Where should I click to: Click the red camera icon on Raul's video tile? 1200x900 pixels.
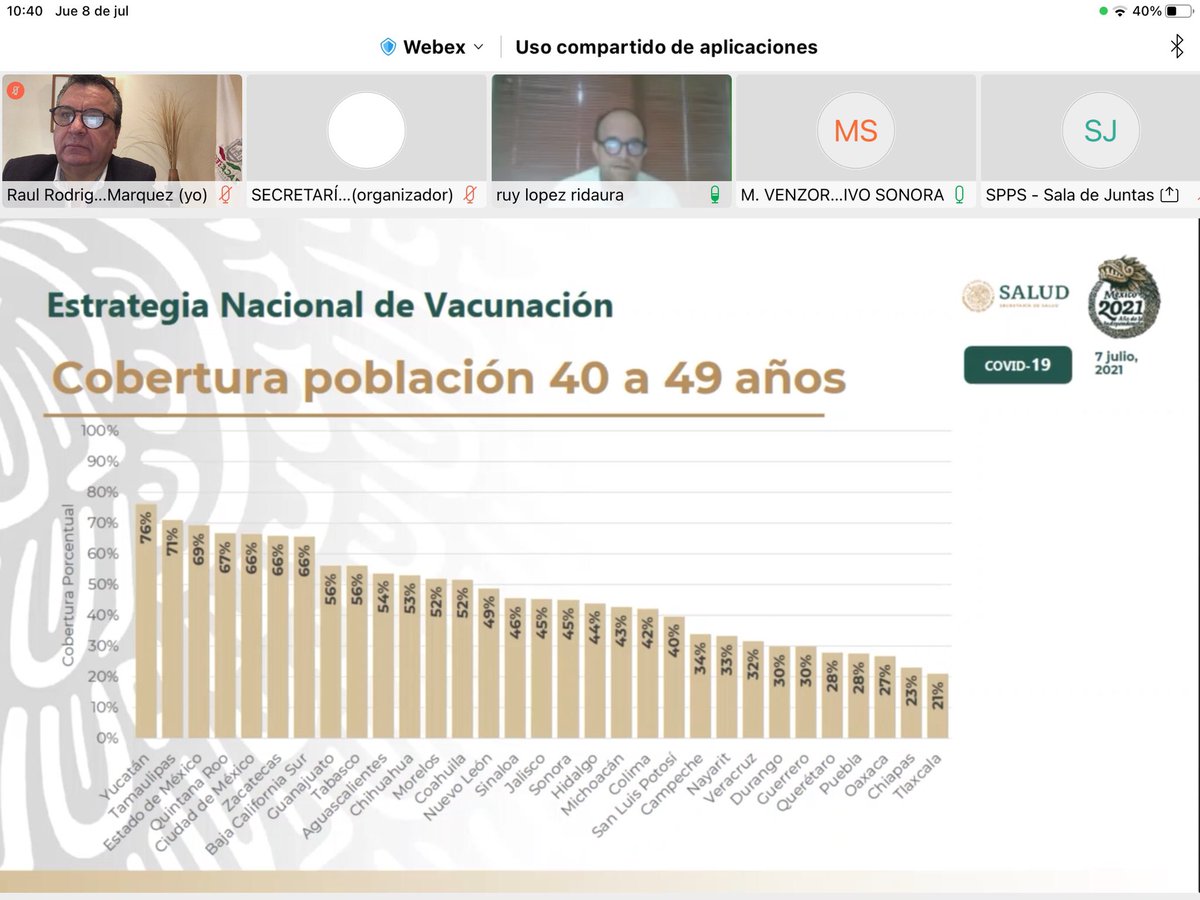pyautogui.click(x=18, y=91)
